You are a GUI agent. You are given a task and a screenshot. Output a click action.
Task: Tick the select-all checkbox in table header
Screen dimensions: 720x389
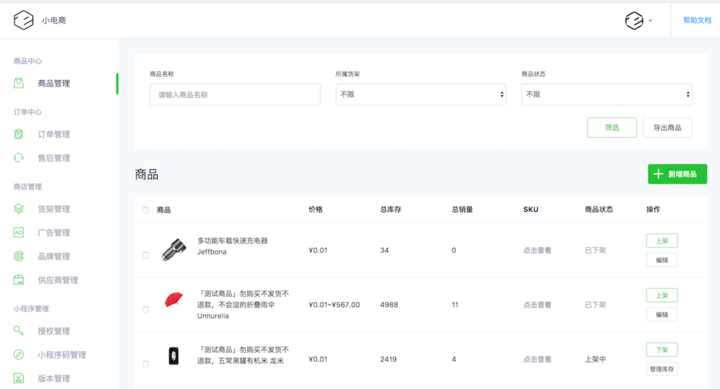(x=146, y=210)
